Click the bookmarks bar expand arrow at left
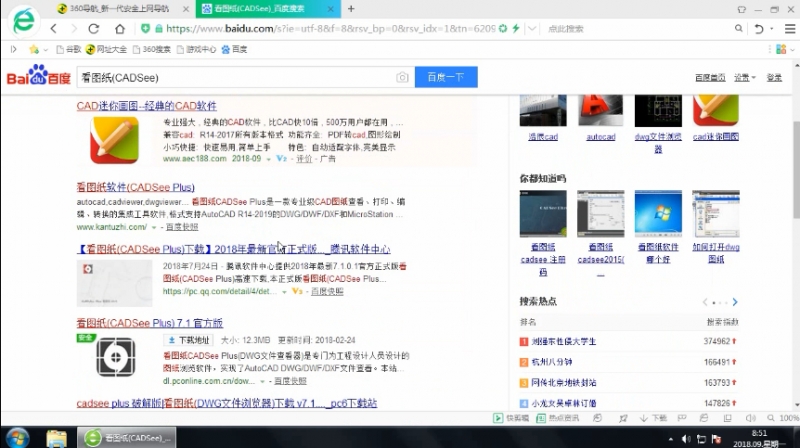The width and height of the screenshot is (800, 448). coord(14,49)
